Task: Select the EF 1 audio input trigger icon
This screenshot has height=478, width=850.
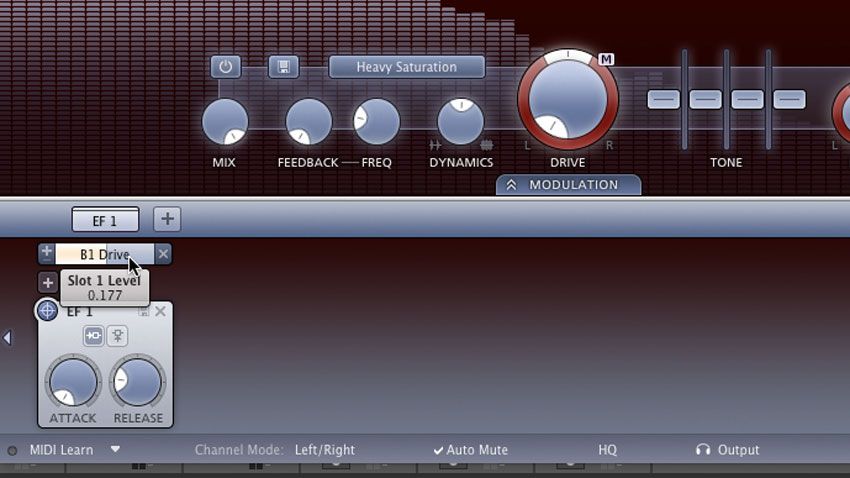Action: click(x=93, y=335)
